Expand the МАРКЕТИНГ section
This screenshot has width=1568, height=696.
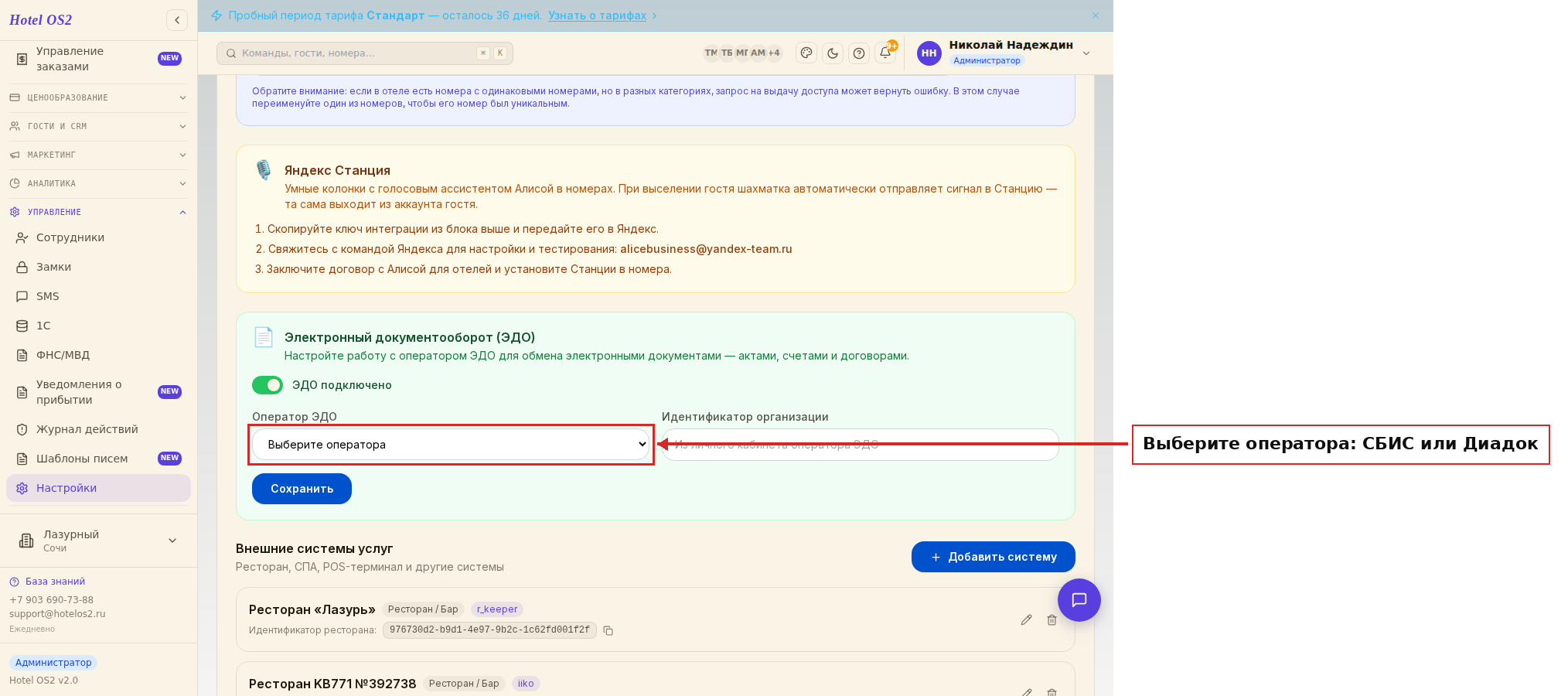click(x=98, y=155)
